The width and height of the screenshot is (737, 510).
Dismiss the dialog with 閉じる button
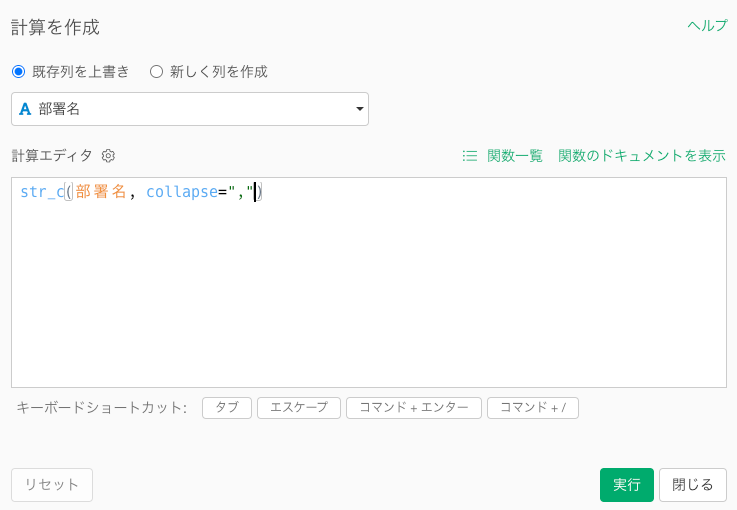click(x=692, y=485)
